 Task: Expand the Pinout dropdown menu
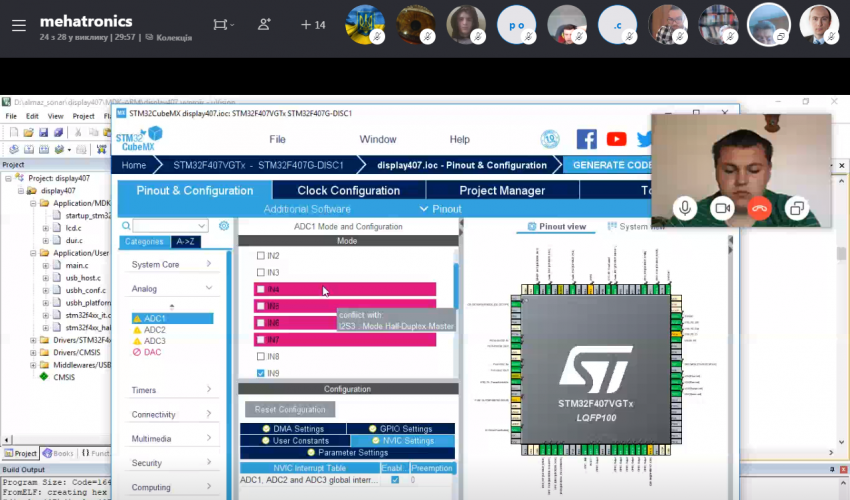pos(441,209)
